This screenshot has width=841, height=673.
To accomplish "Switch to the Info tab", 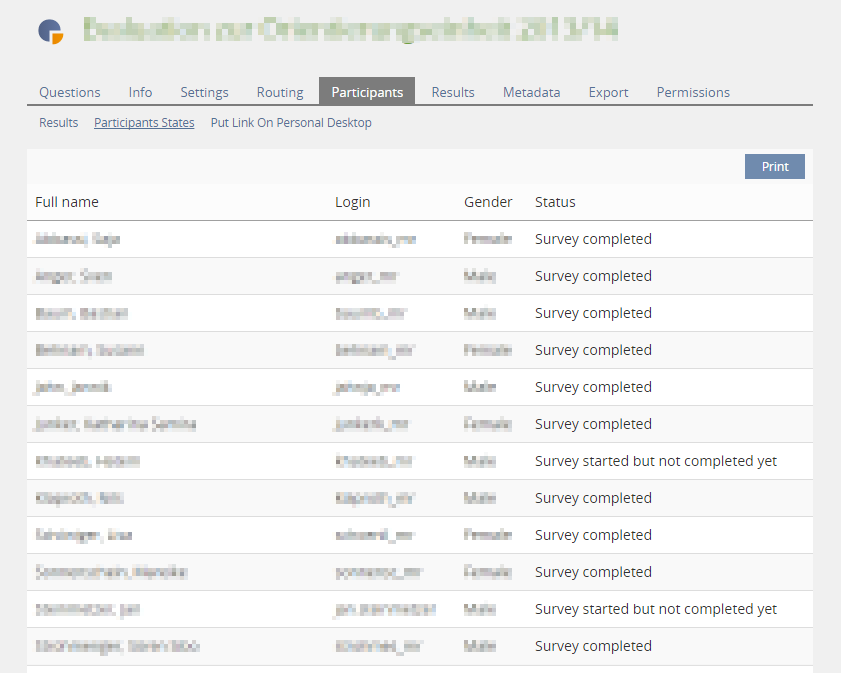I will click(140, 92).
